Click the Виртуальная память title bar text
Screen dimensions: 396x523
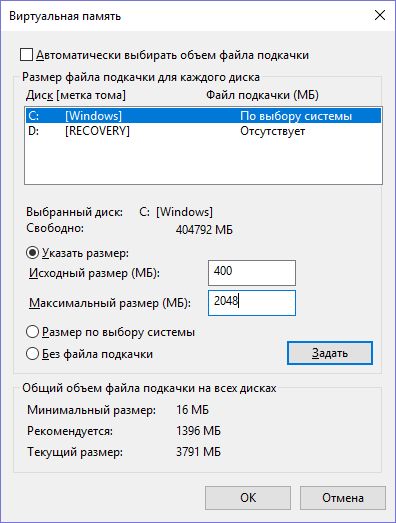point(65,16)
